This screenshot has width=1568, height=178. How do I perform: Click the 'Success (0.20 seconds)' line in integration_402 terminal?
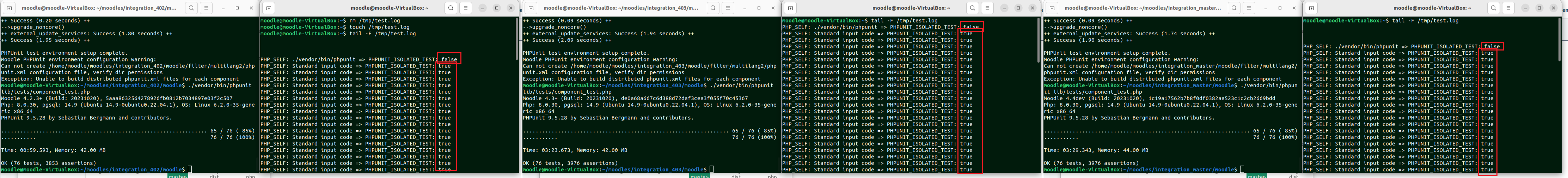pyautogui.click(x=46, y=21)
